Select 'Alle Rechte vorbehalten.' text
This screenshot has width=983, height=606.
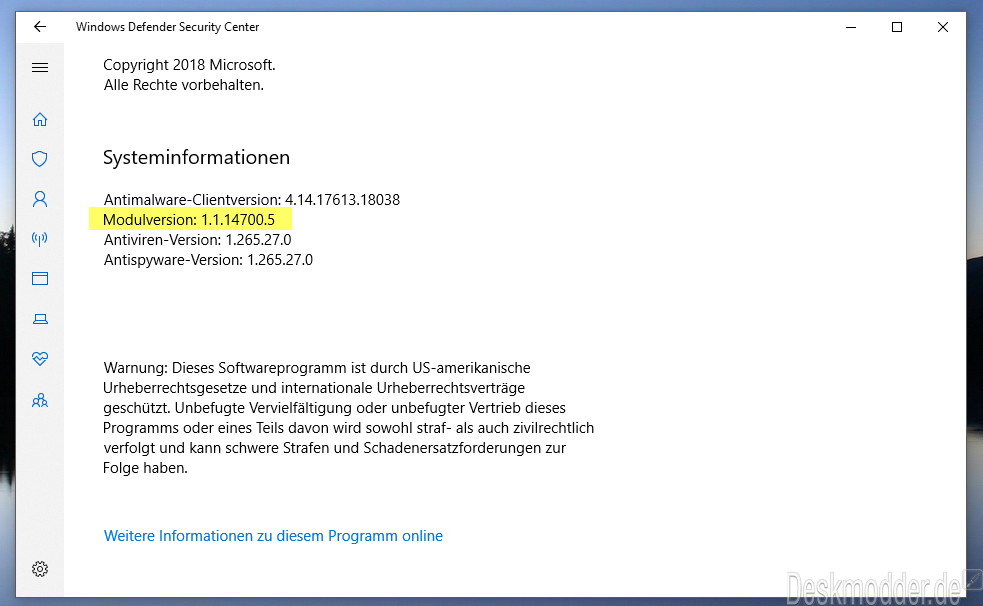(x=184, y=85)
